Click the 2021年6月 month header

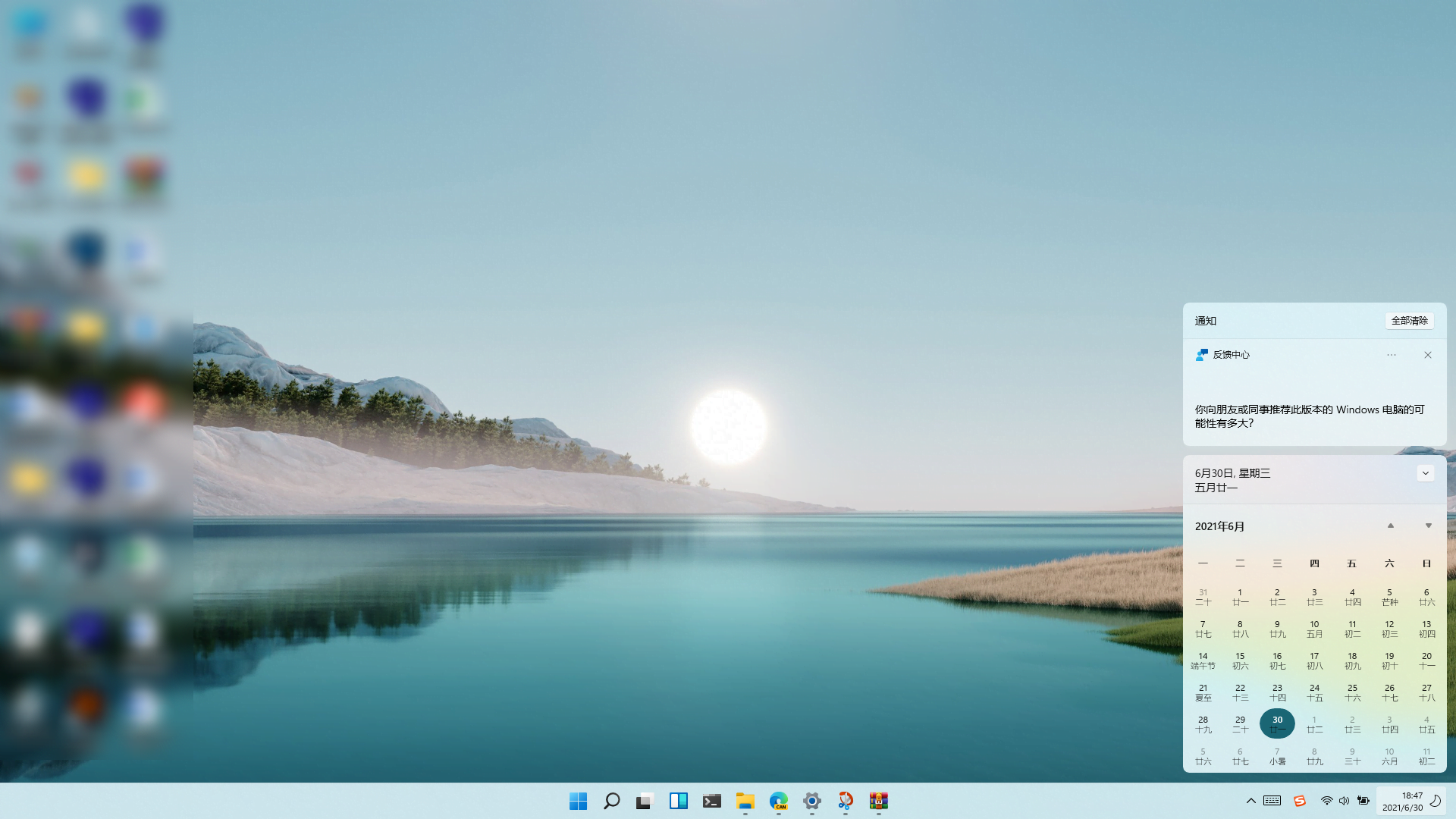(1219, 526)
